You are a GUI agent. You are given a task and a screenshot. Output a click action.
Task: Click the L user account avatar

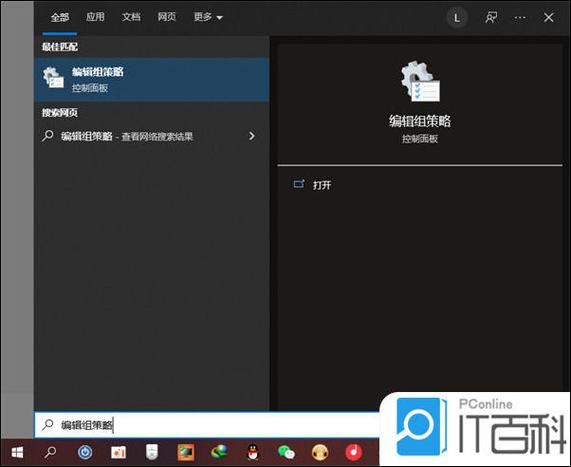point(457,17)
